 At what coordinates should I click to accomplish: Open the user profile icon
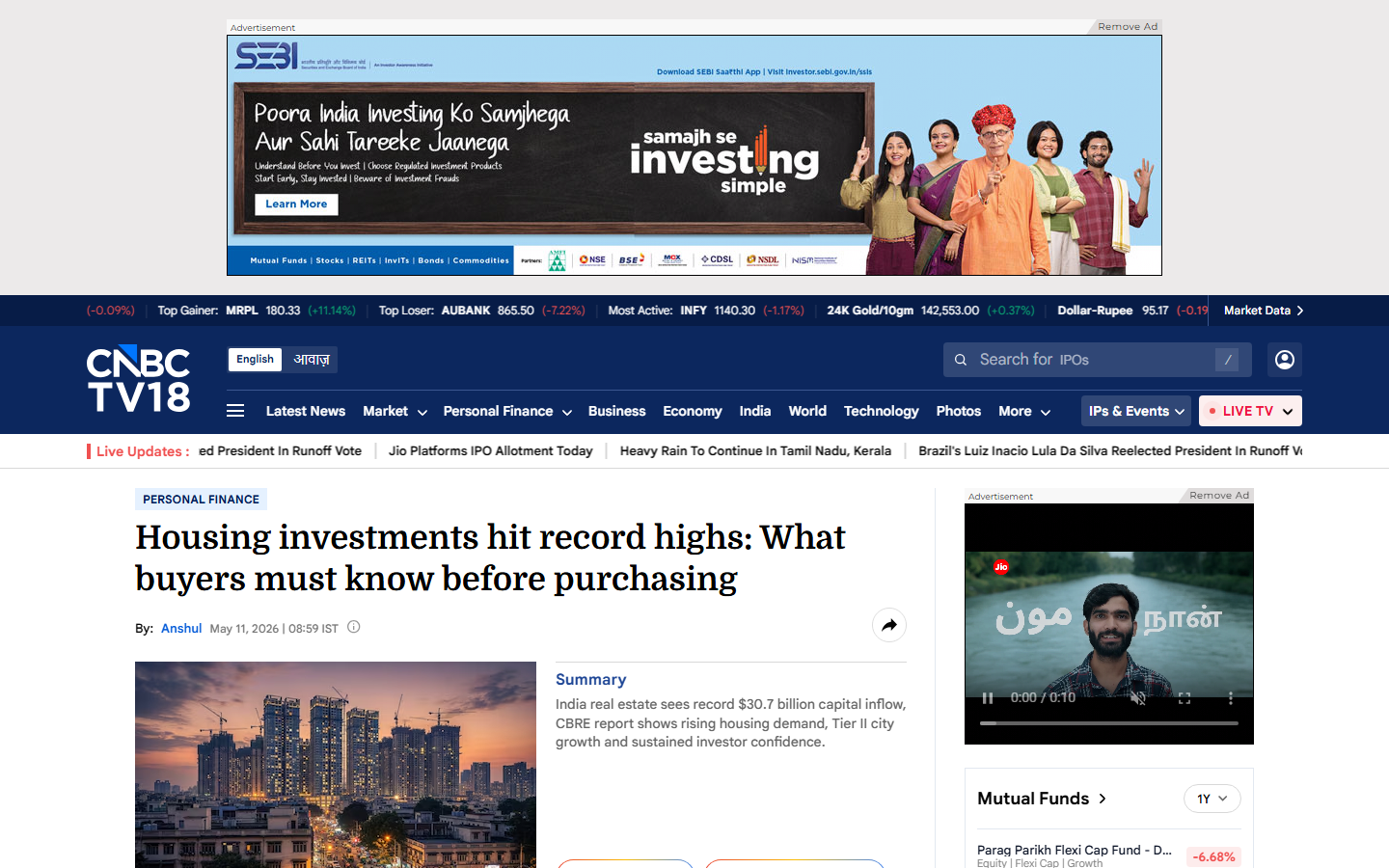1285,360
